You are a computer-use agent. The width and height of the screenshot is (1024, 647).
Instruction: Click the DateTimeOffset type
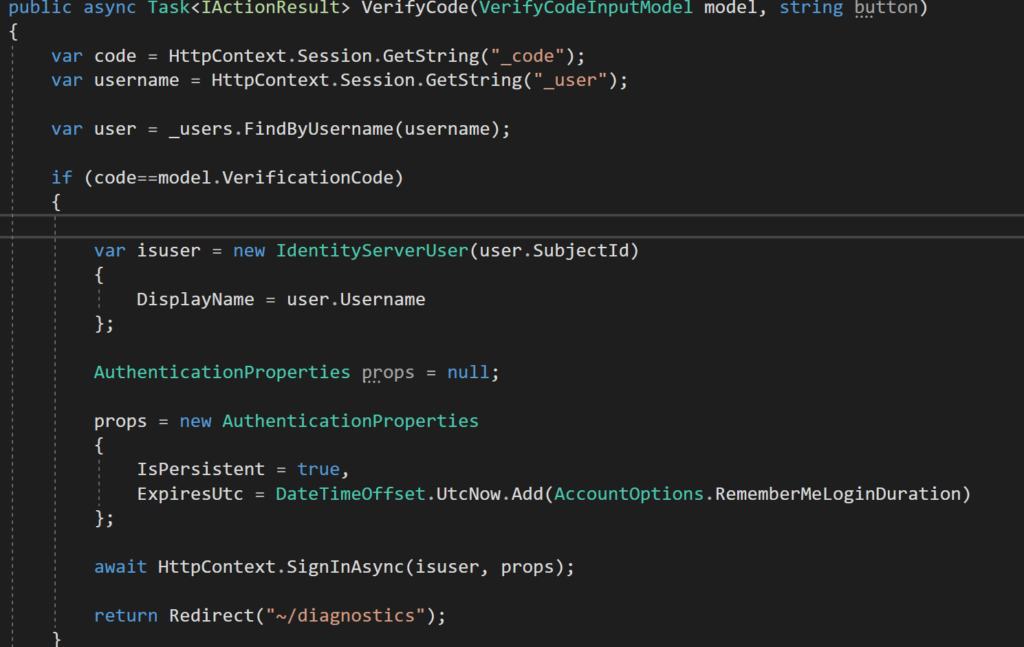pos(351,494)
